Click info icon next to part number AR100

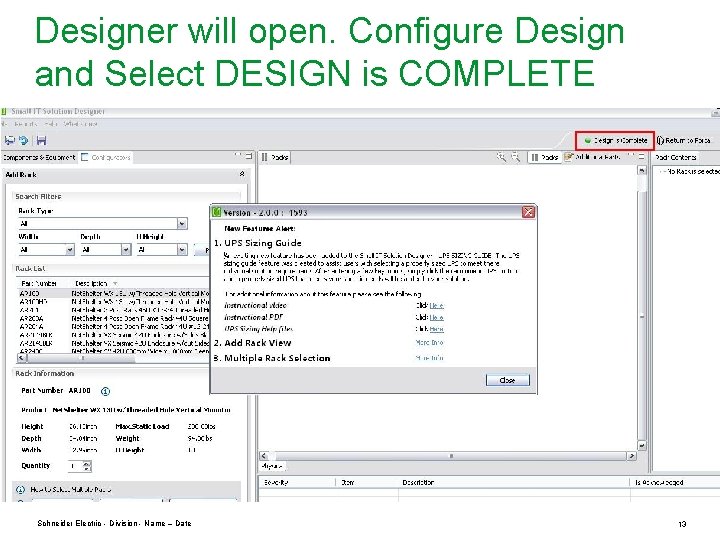click(x=105, y=391)
